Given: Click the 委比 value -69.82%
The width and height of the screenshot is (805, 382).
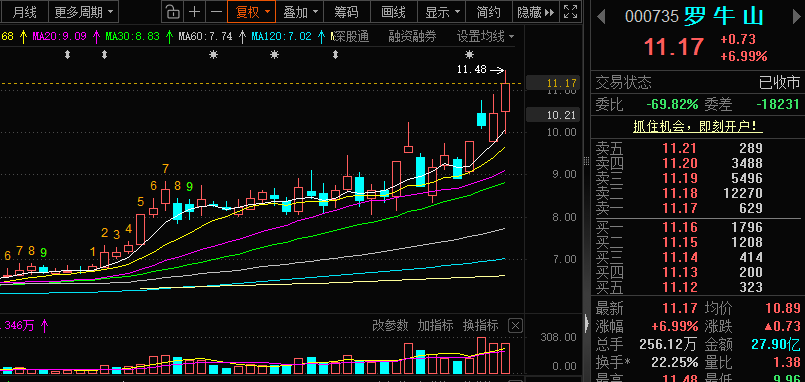Looking at the screenshot, I should pos(672,105).
